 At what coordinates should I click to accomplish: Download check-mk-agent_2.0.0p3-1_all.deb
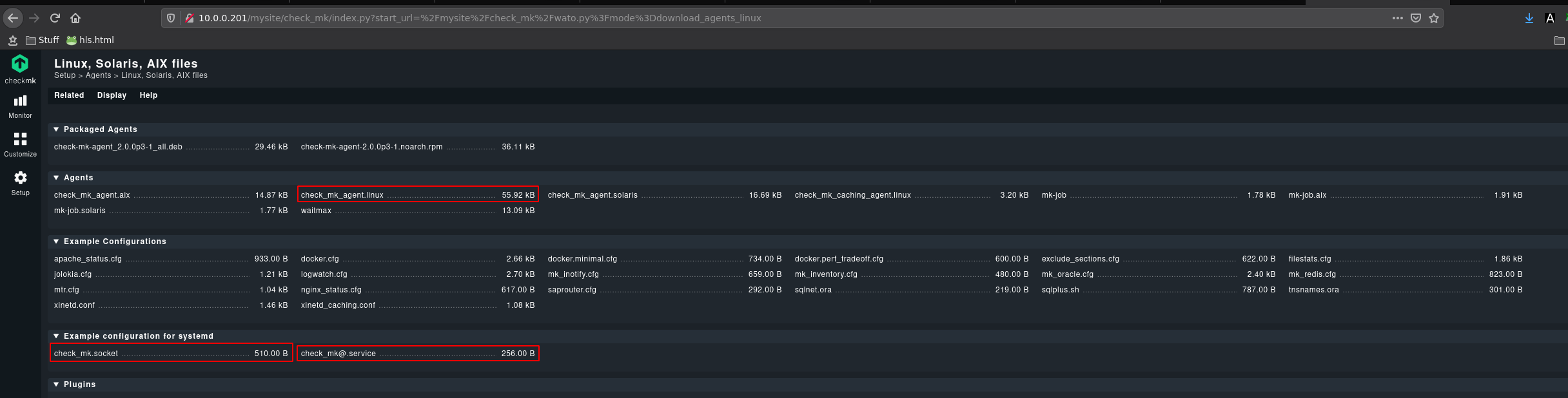(x=118, y=147)
